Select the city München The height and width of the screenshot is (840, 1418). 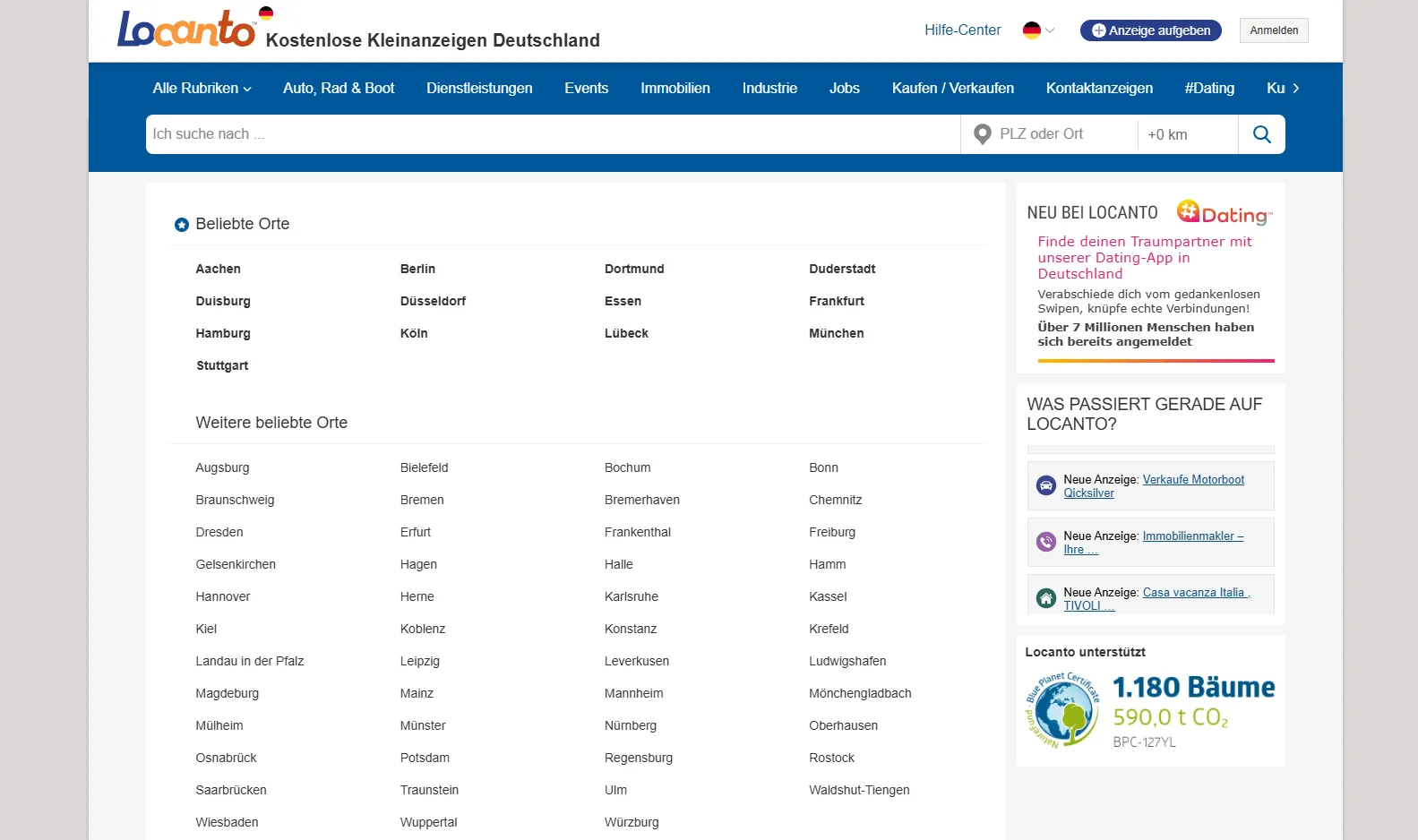click(x=837, y=333)
